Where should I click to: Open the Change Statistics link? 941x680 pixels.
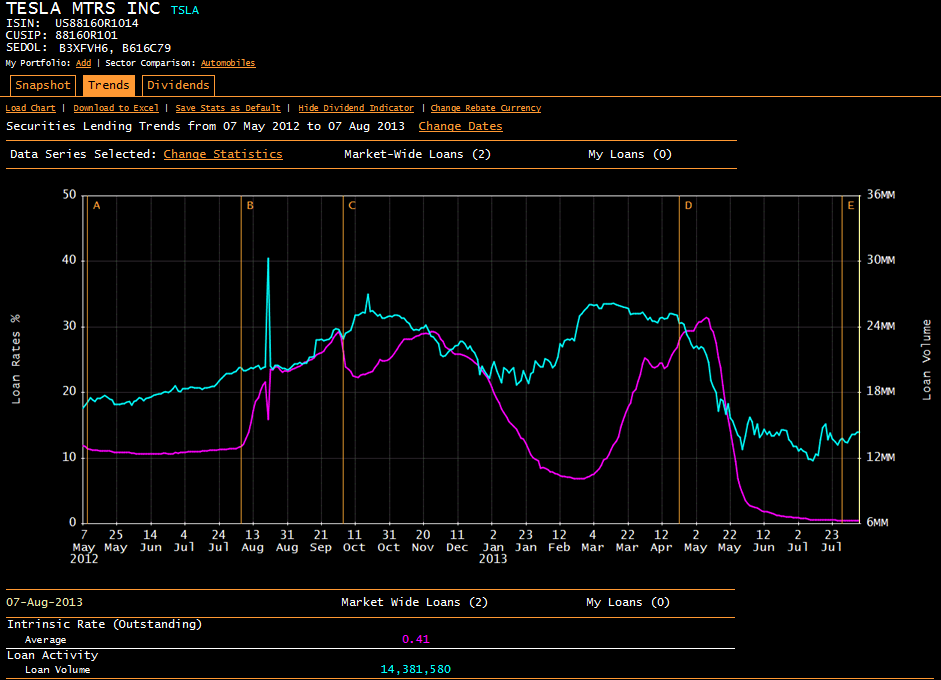coord(223,154)
